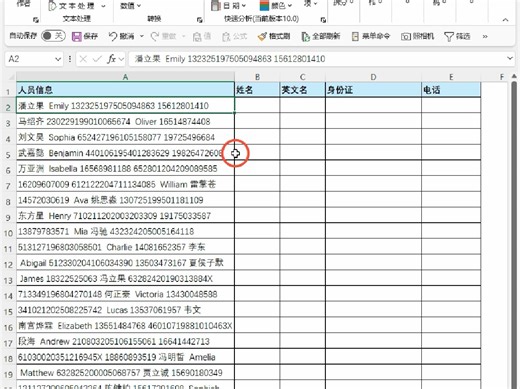Select the cell containing Isabella

pyautogui.click(x=125, y=169)
